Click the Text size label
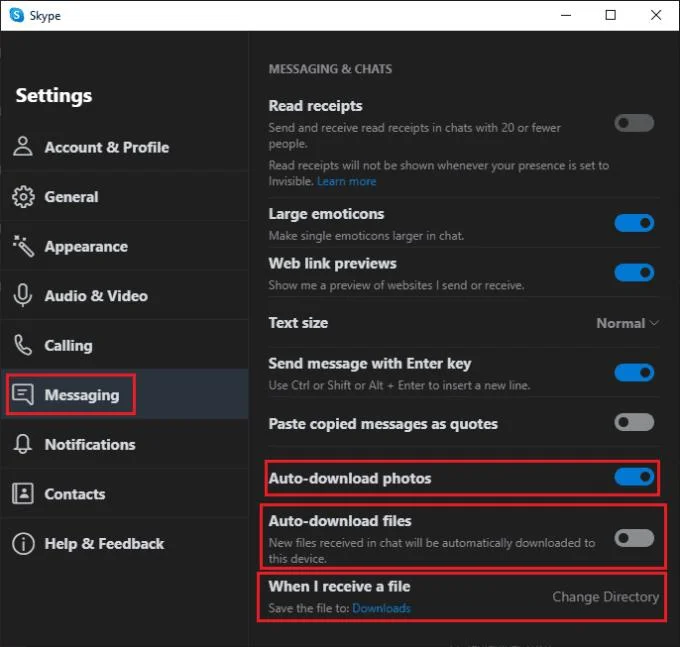Screen dimensions: 680x647 click(298, 323)
